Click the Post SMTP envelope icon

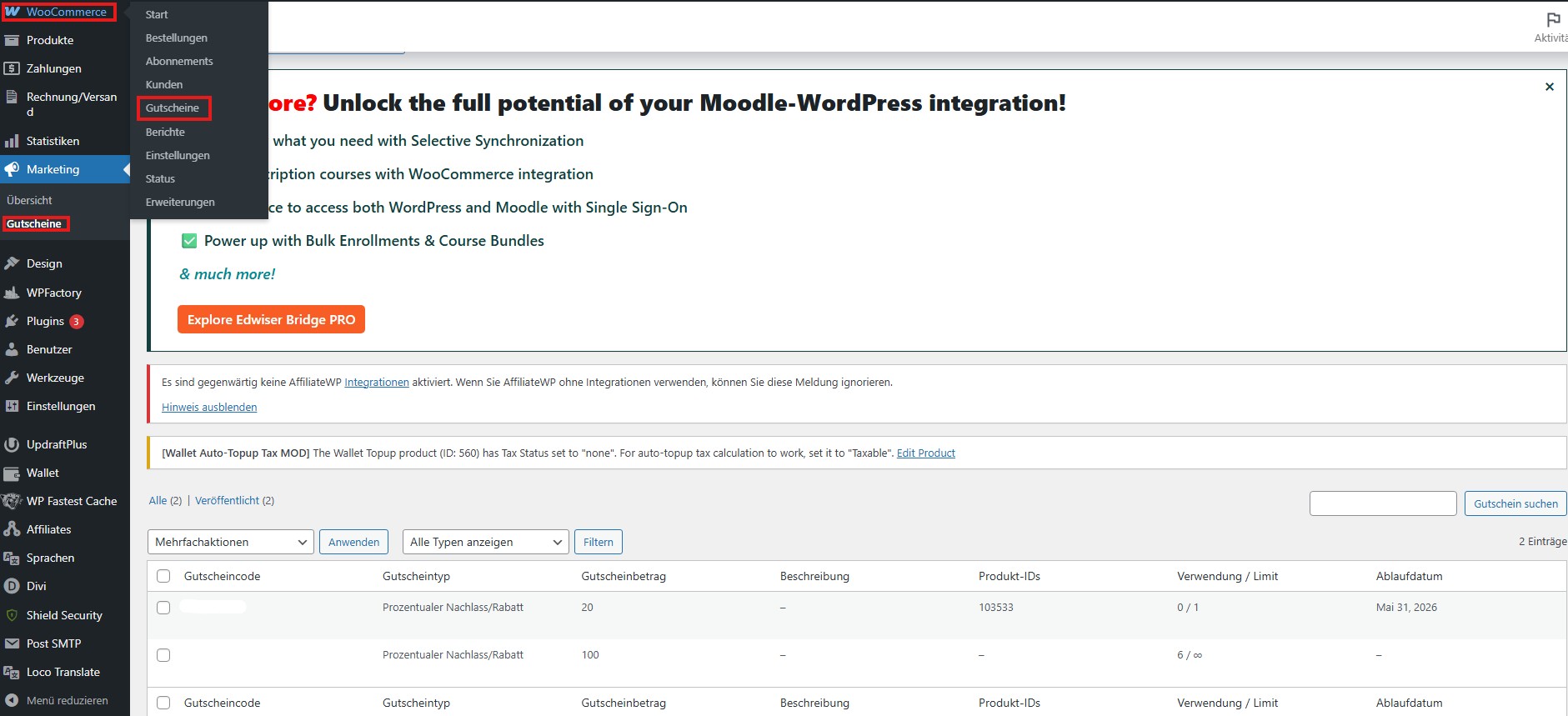pos(12,643)
